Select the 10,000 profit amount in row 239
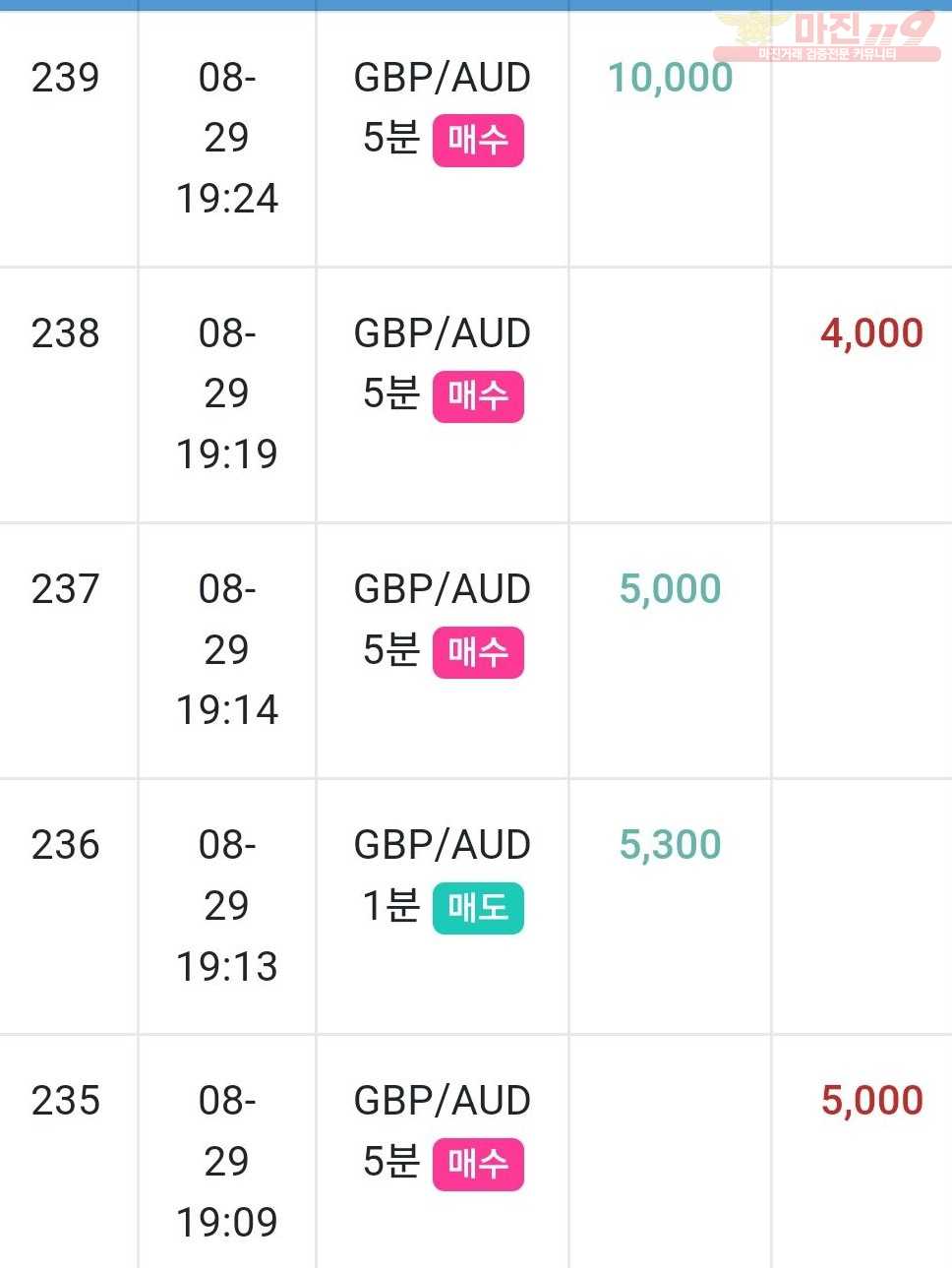 click(x=670, y=78)
